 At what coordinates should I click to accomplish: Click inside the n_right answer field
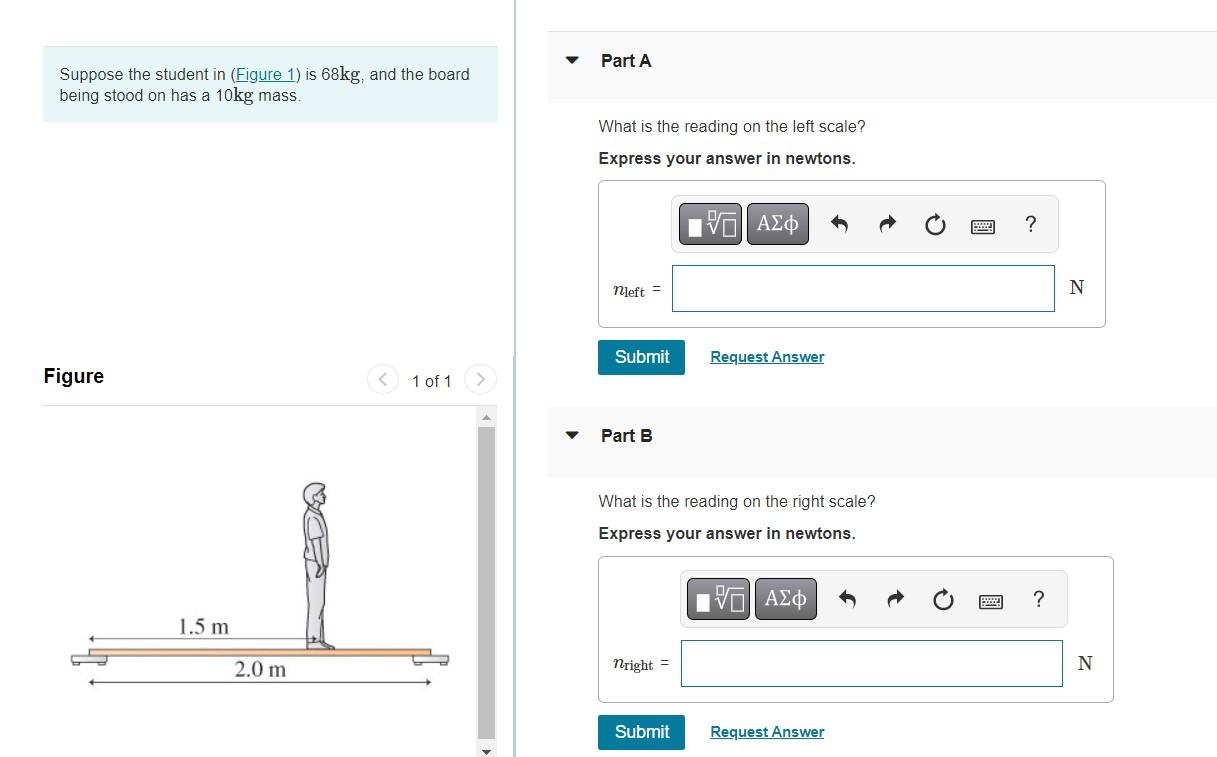(870, 662)
